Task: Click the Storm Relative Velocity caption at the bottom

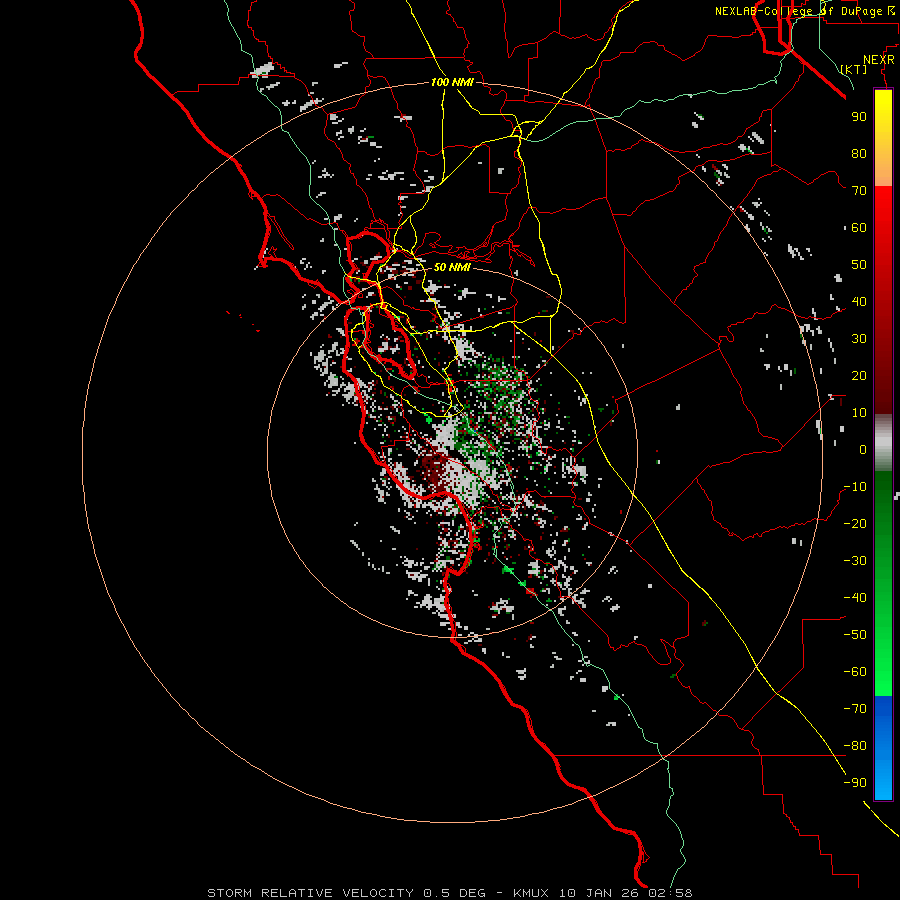Action: pos(449,893)
